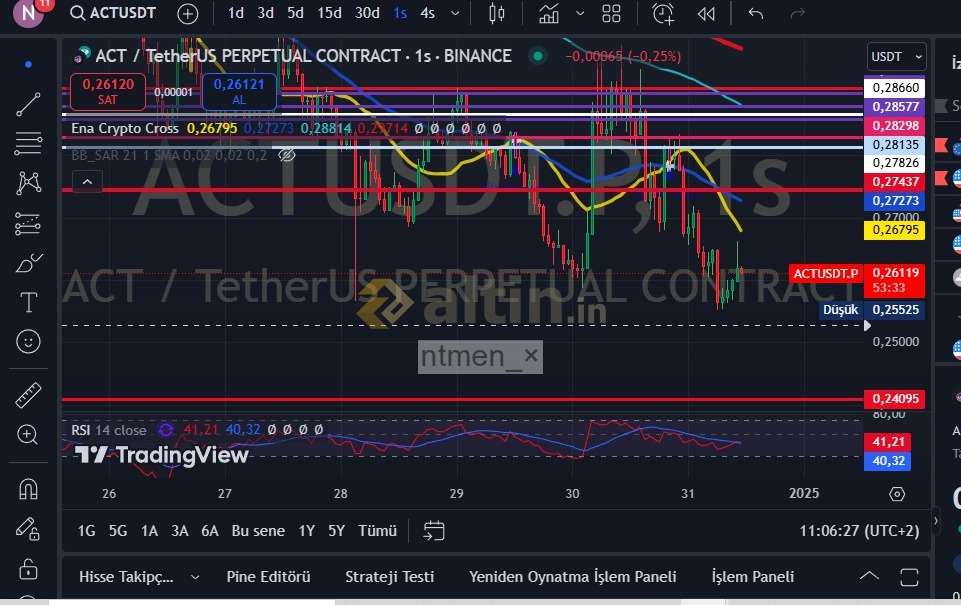Select the trend line drawing tool

click(x=28, y=104)
